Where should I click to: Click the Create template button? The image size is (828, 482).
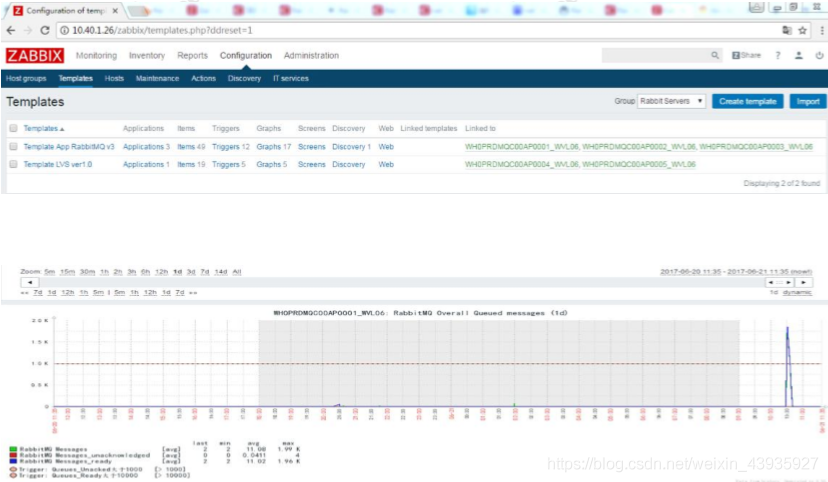point(748,102)
